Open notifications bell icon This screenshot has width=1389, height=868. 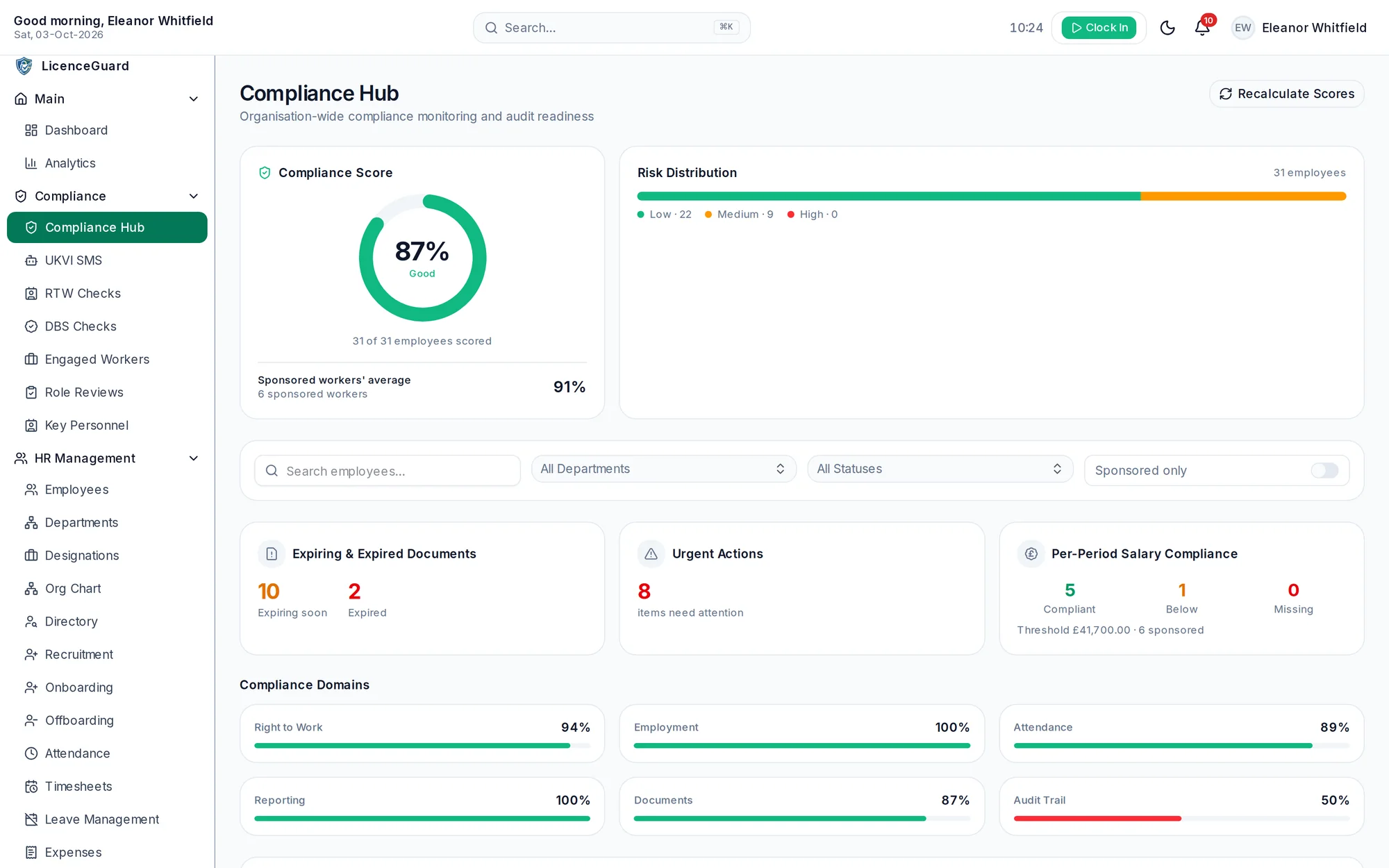click(1202, 28)
